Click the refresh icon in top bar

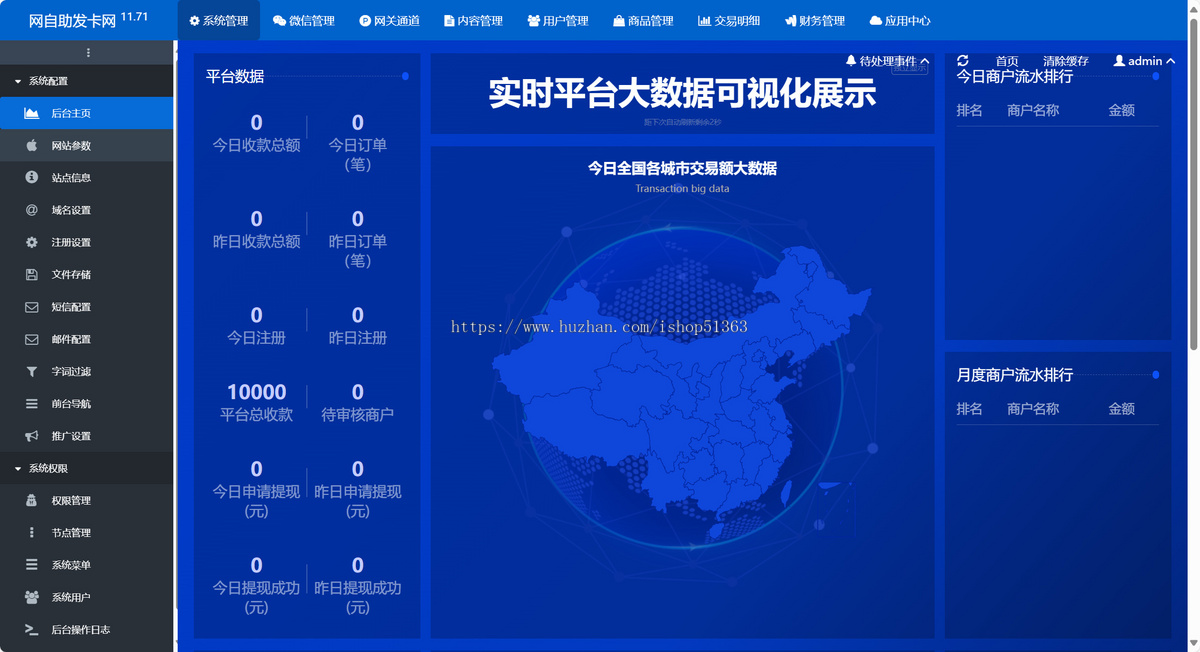pos(963,61)
